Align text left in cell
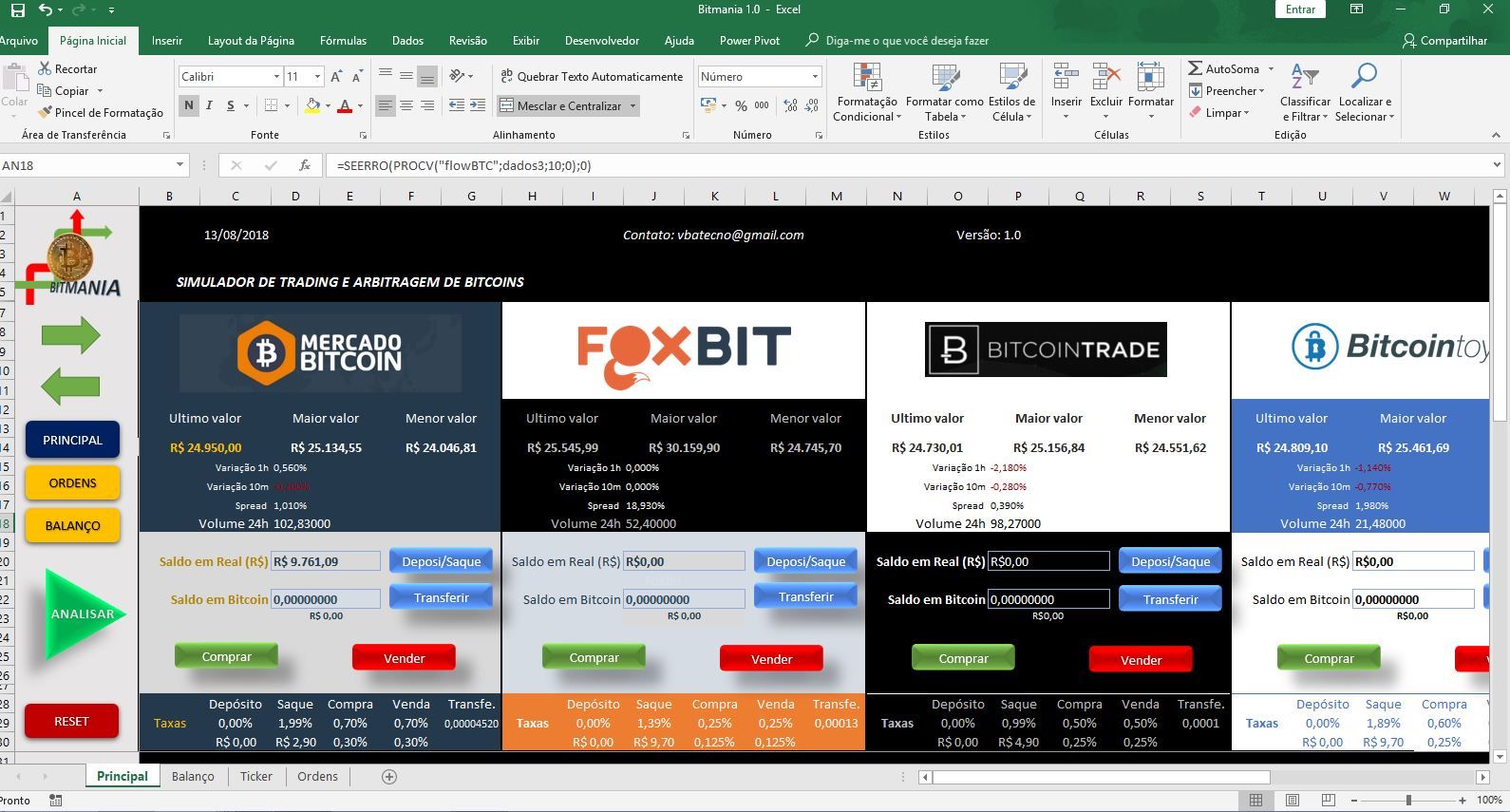This screenshot has height=812, width=1510. (385, 105)
